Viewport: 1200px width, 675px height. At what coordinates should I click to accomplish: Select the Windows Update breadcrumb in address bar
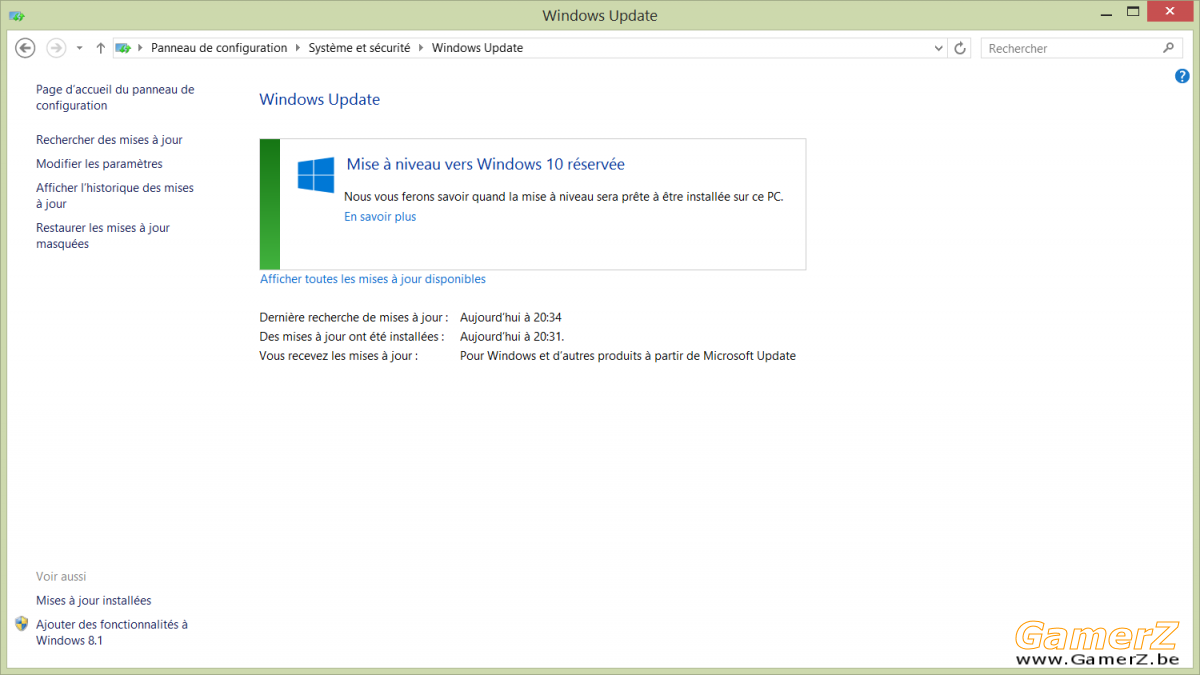[477, 48]
